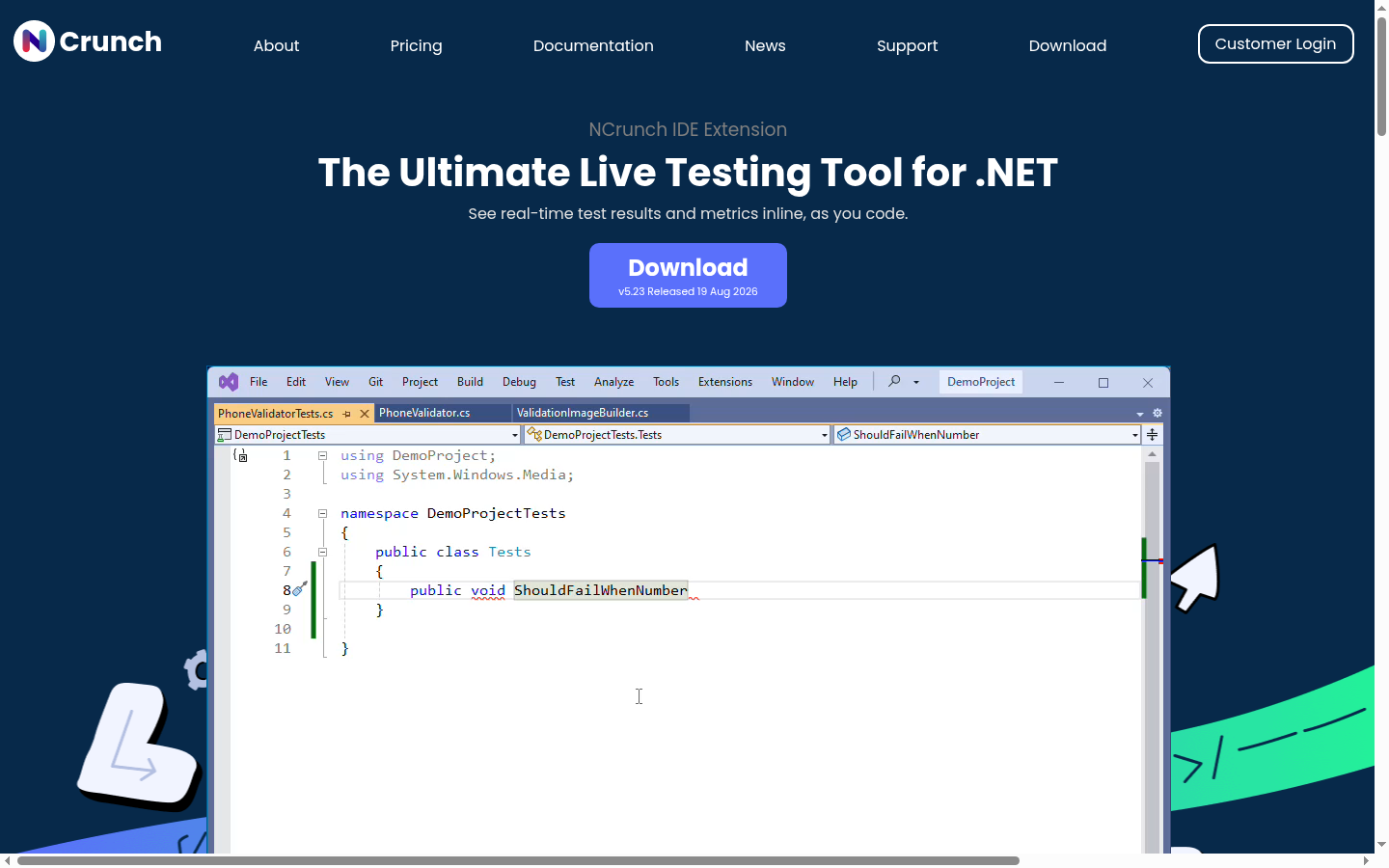Open the Help menu
Image resolution: width=1389 pixels, height=868 pixels.
click(845, 382)
